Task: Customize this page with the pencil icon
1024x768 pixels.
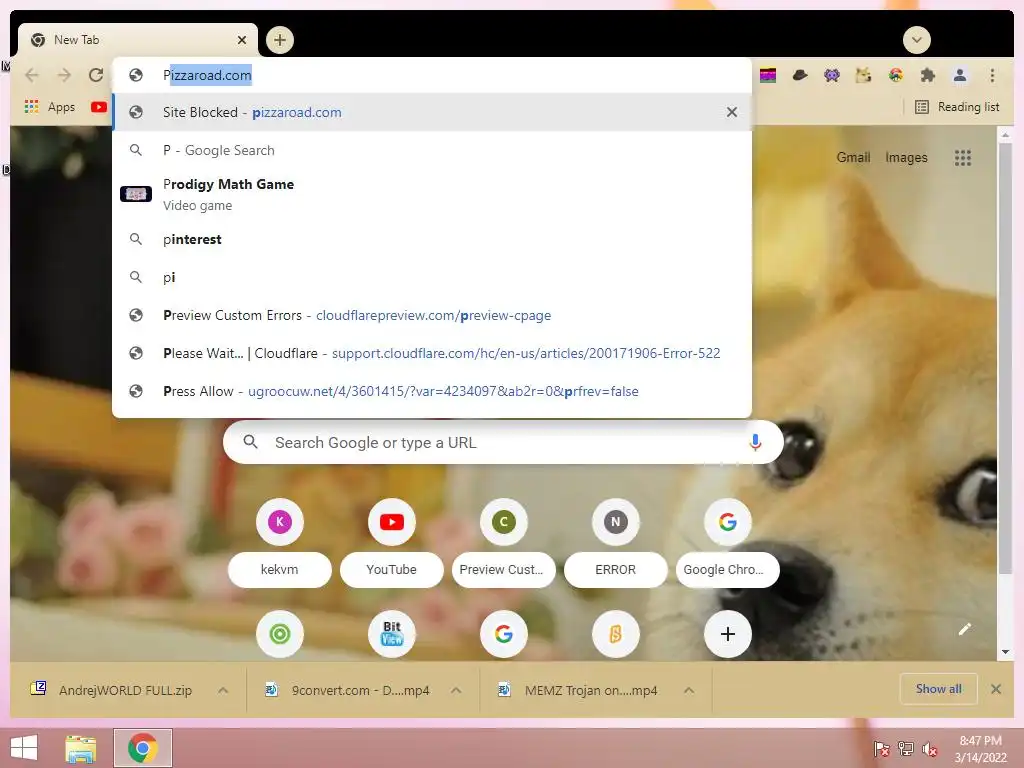Action: coord(965,629)
